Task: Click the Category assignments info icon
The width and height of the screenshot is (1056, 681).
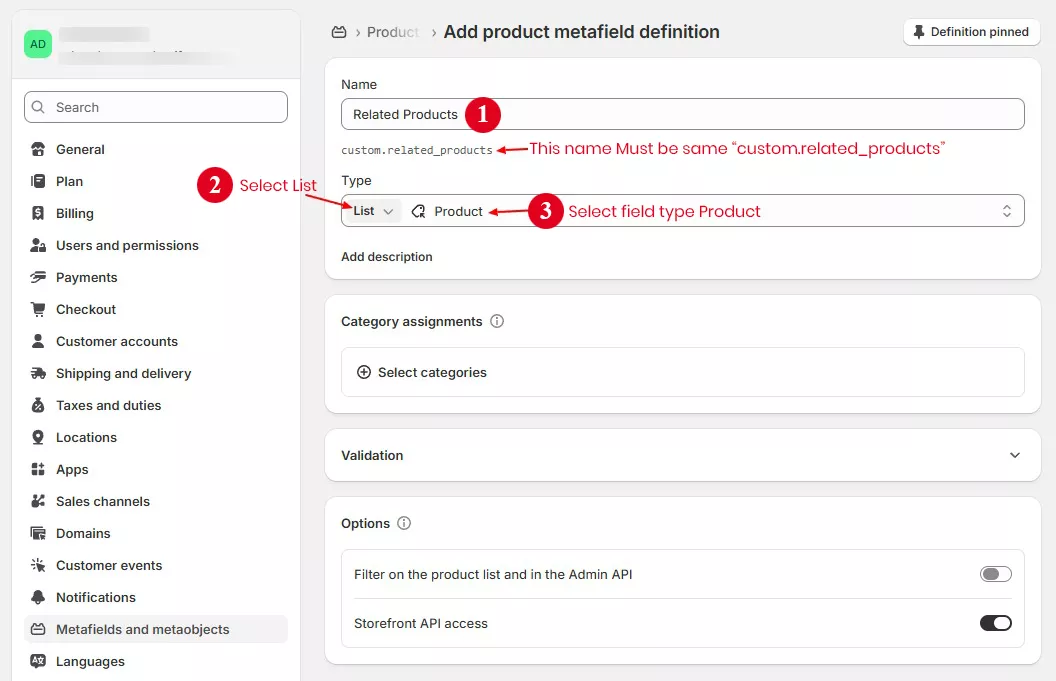Action: point(497,322)
